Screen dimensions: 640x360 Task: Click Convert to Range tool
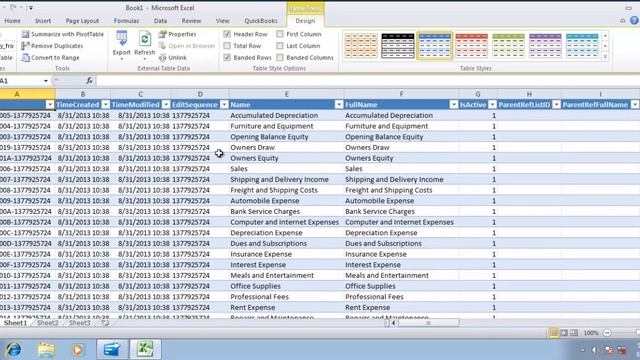pos(51,58)
